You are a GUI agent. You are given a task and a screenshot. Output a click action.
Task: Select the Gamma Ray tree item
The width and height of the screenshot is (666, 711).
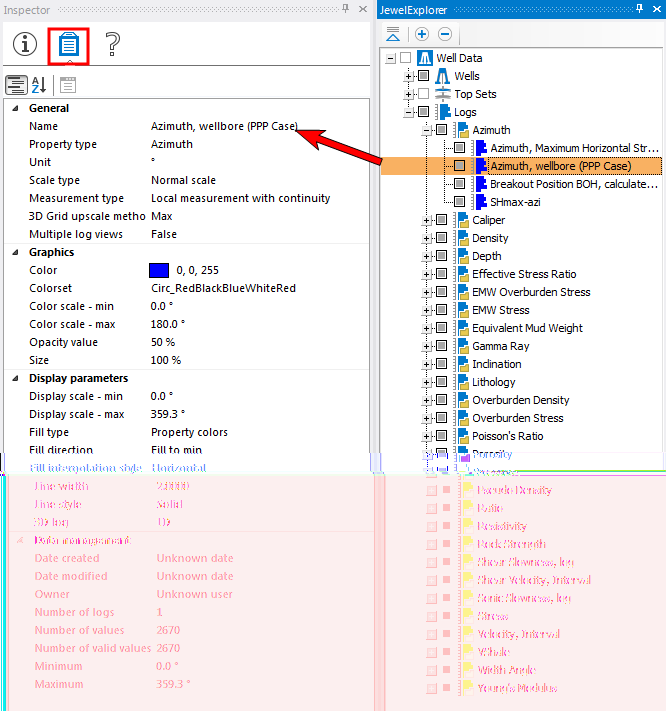click(500, 346)
